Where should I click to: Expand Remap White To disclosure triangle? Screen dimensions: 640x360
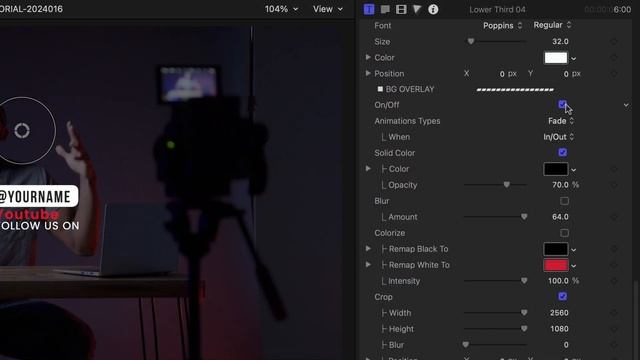(368, 264)
